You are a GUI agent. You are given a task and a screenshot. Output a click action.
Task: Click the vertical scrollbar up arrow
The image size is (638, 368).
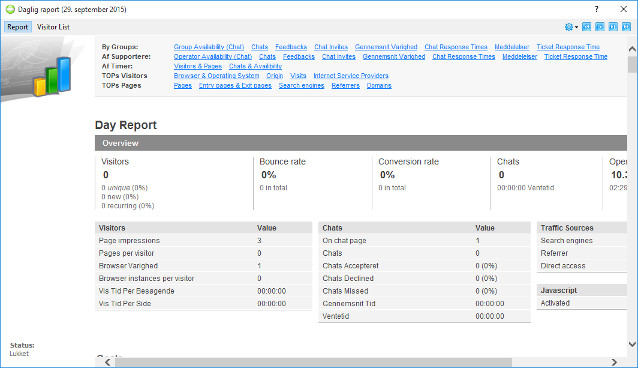[632, 49]
